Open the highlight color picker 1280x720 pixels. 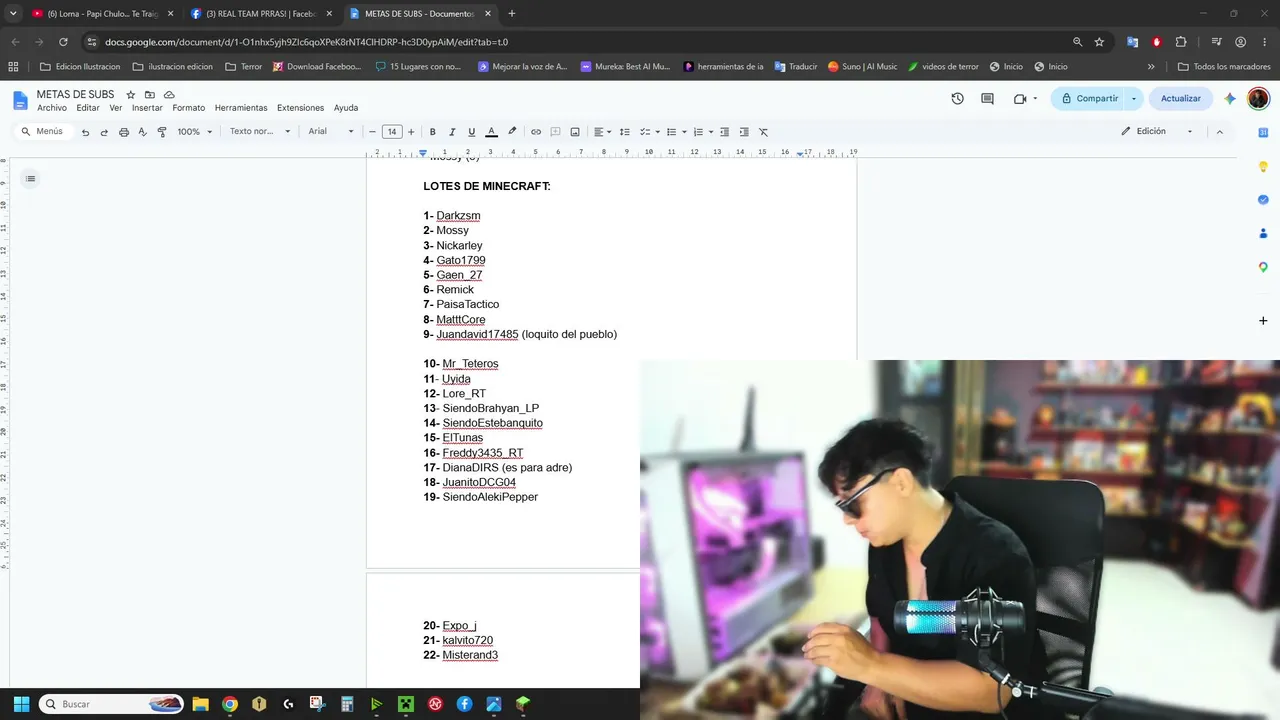[512, 132]
